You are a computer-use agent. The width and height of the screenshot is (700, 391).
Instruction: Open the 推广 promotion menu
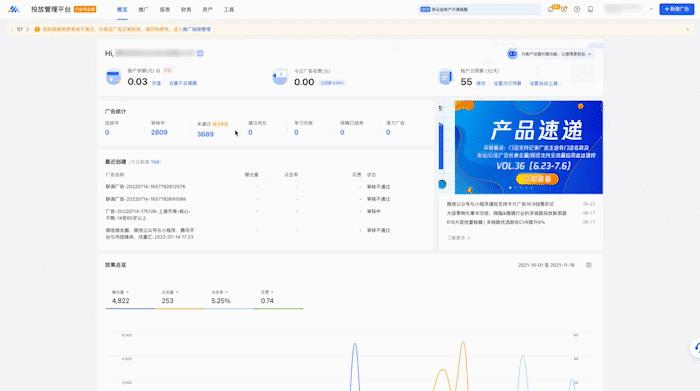[x=143, y=9]
